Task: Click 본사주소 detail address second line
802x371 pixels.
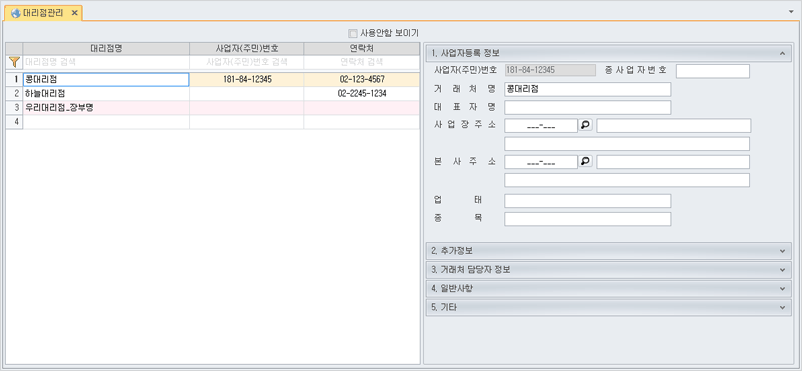Action: coord(627,180)
